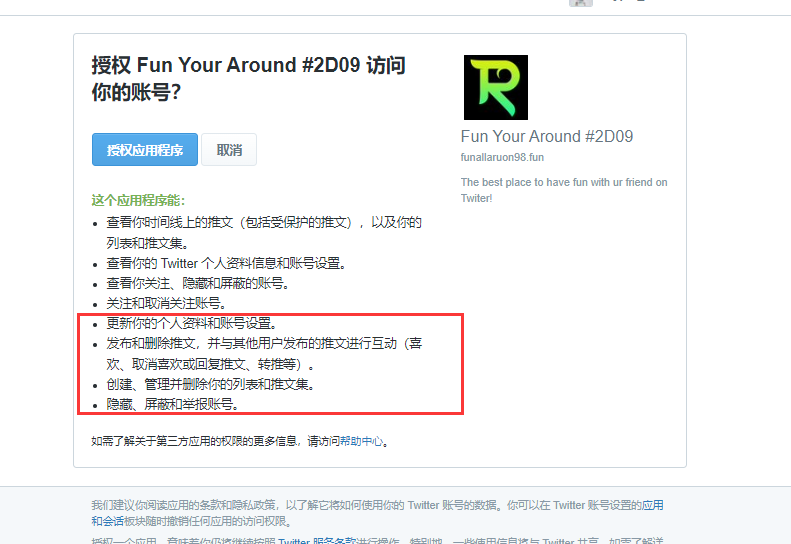Image resolution: width=791 pixels, height=544 pixels.
Task: Click the 隐藏、屏蔽和举报账号 permission line
Action: coord(173,404)
